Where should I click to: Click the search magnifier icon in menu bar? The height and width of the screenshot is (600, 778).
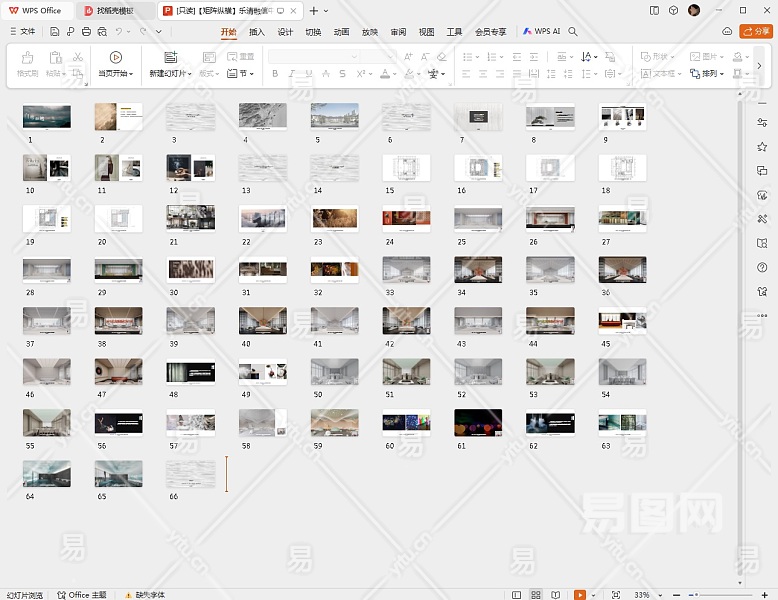point(573,32)
